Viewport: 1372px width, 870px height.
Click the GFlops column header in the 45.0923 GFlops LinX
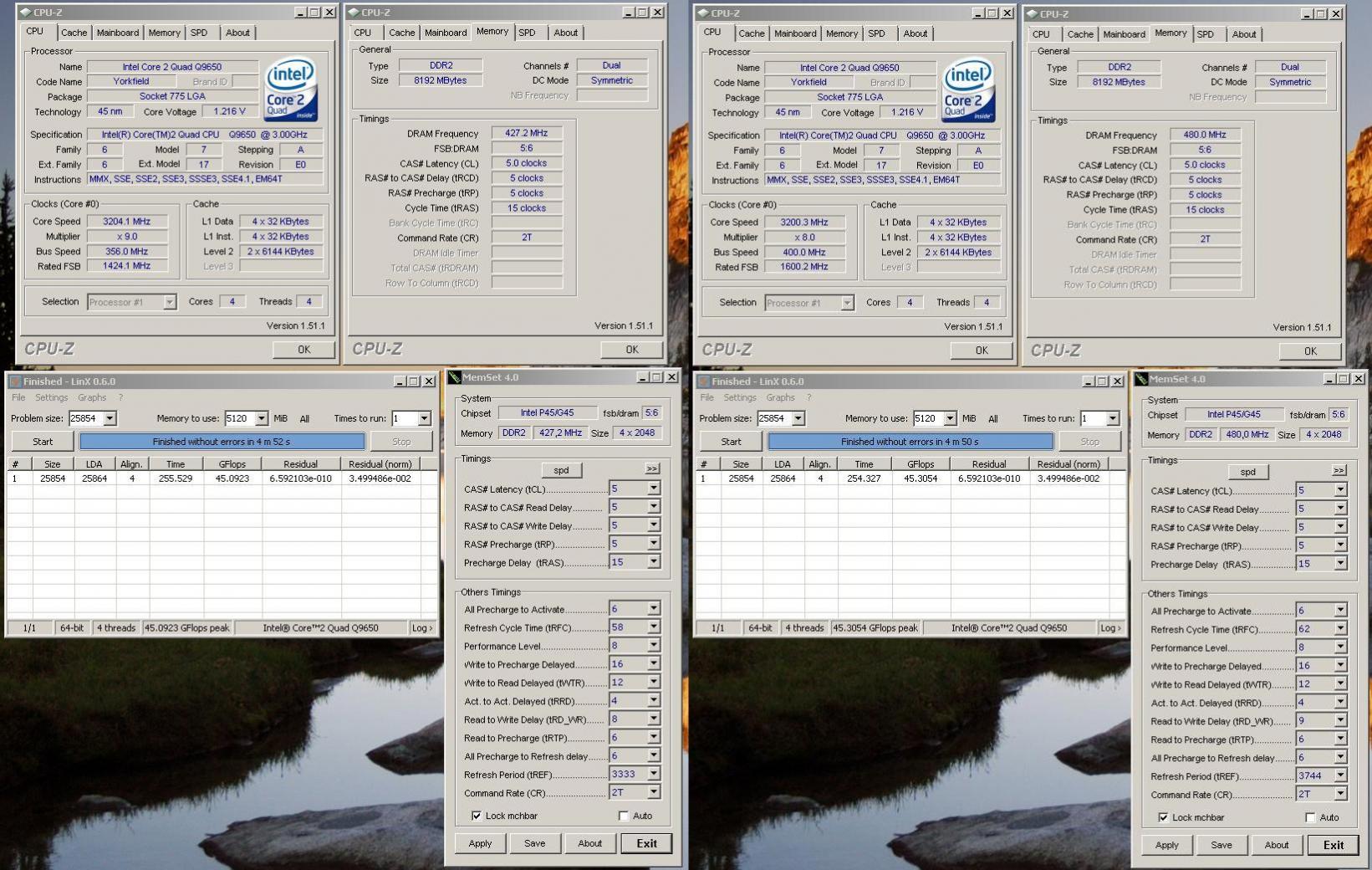[232, 463]
